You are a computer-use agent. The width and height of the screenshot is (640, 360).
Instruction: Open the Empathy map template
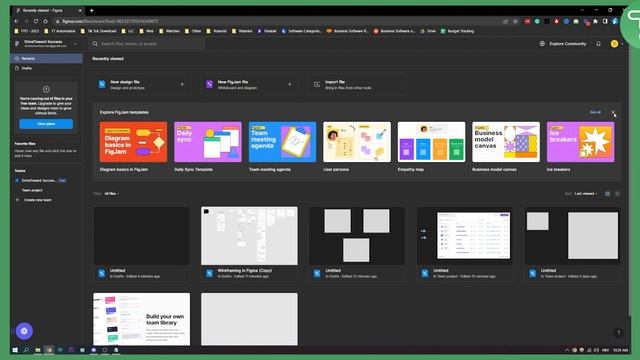pos(431,142)
